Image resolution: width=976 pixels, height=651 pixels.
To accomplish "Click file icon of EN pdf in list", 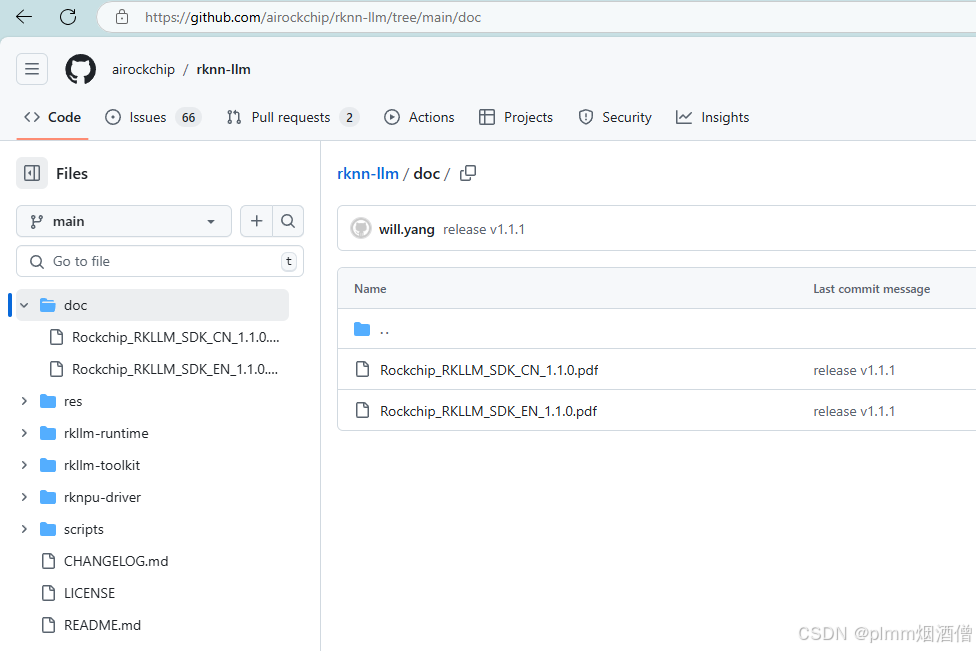I will pyautogui.click(x=362, y=410).
